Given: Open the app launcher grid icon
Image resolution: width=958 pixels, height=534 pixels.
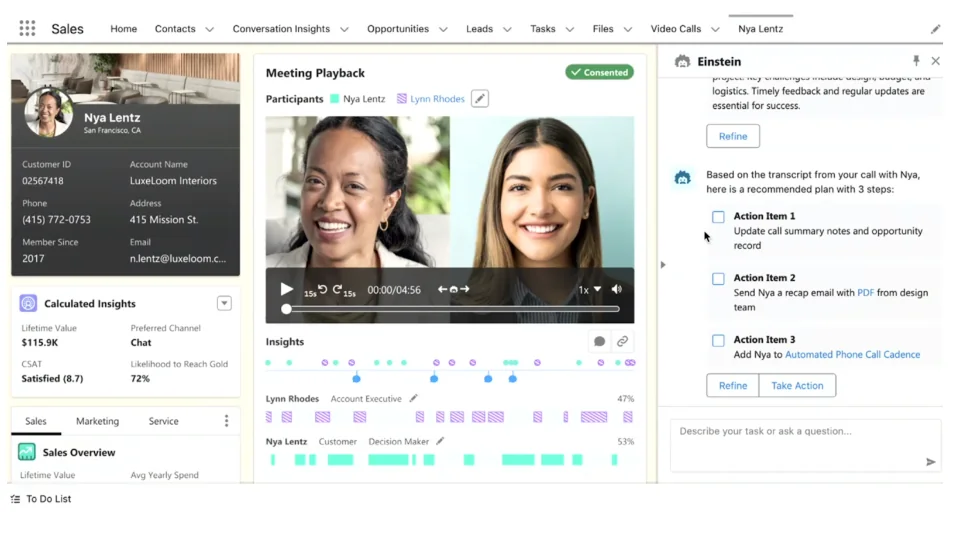Looking at the screenshot, I should [x=27, y=28].
